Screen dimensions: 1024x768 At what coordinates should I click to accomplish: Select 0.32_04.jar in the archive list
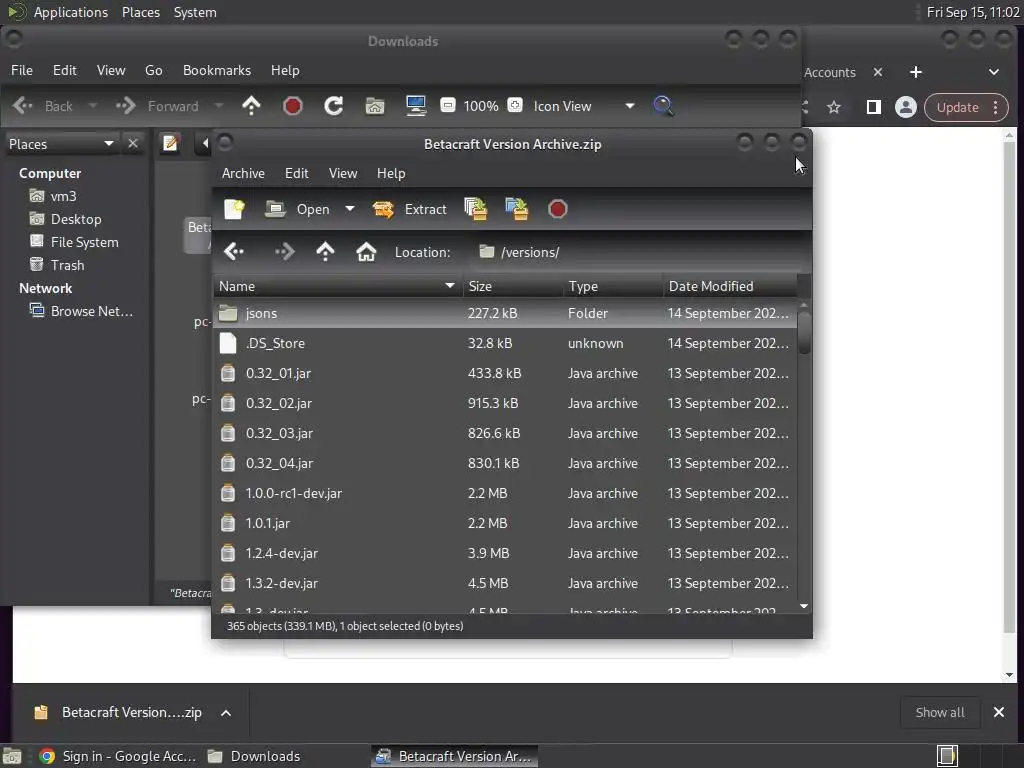click(505, 464)
